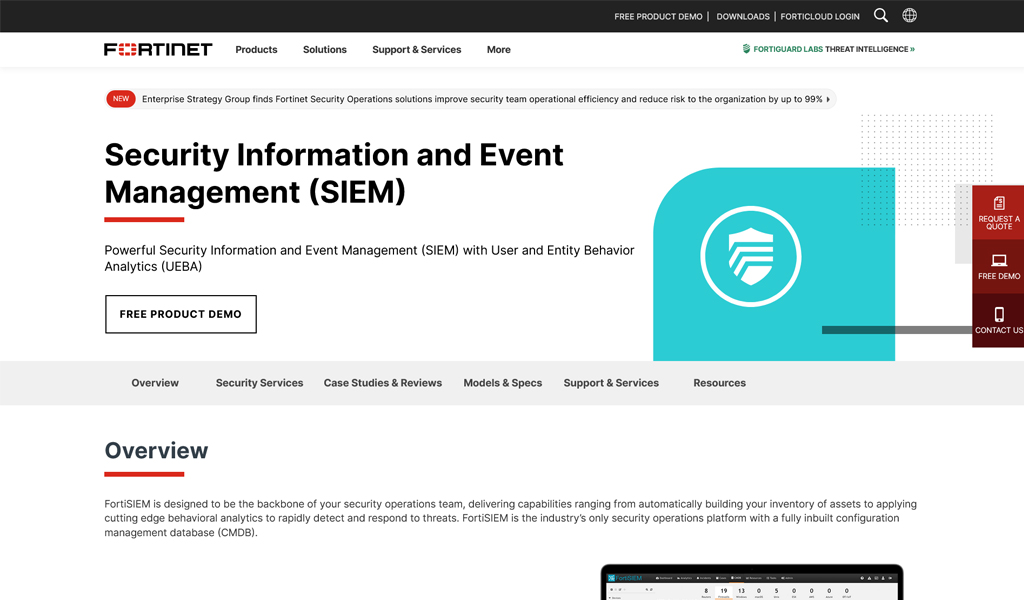
Task: Select the Case Studies & Reviews tab
Action: point(382,383)
